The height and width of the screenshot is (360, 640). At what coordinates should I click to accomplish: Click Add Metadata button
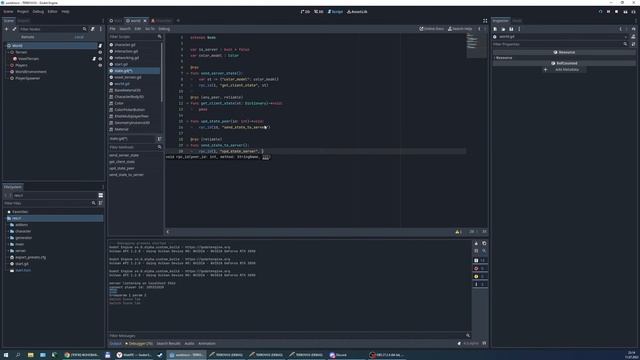point(564,70)
